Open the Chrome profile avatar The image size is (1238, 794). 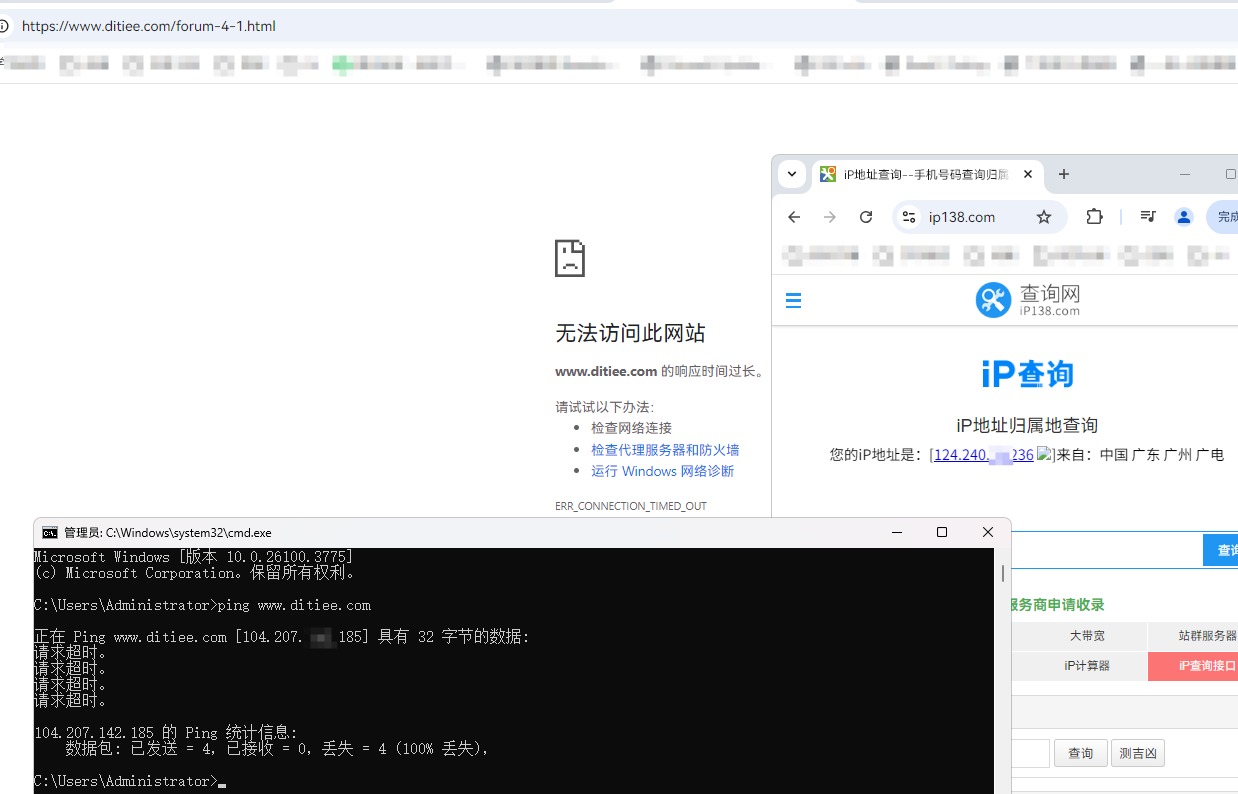click(1183, 216)
